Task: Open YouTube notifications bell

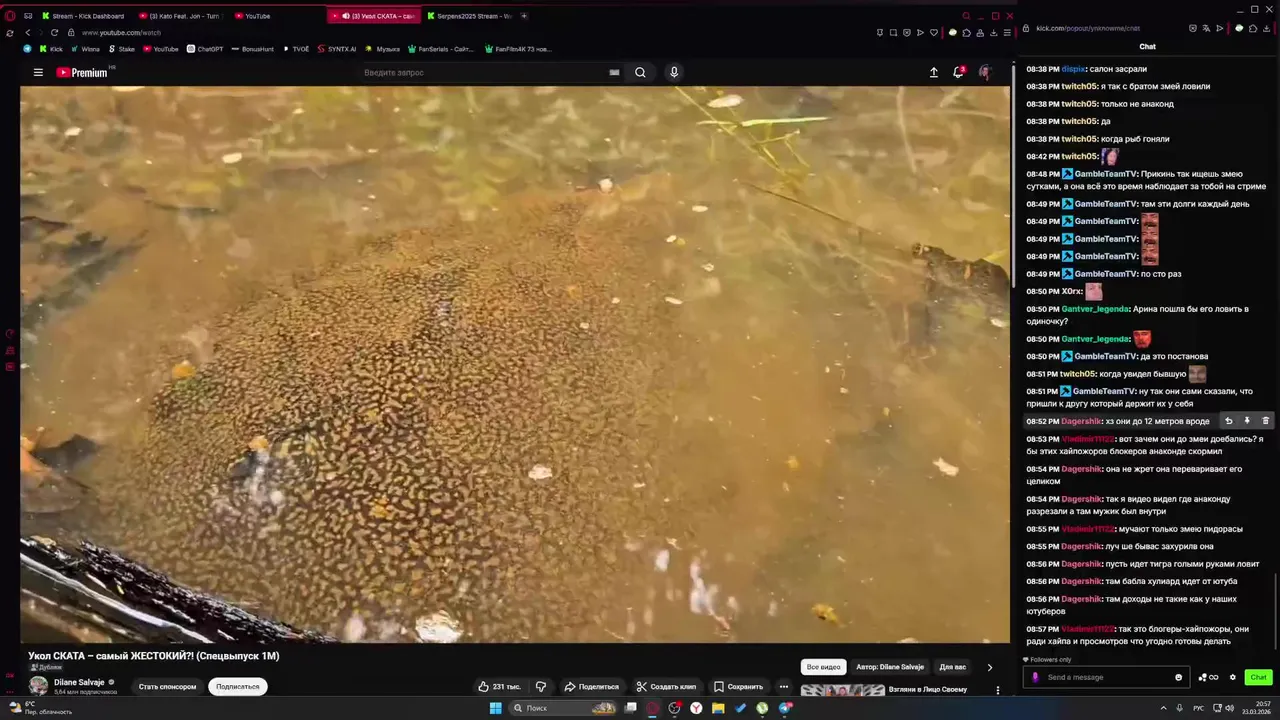Action: [958, 72]
